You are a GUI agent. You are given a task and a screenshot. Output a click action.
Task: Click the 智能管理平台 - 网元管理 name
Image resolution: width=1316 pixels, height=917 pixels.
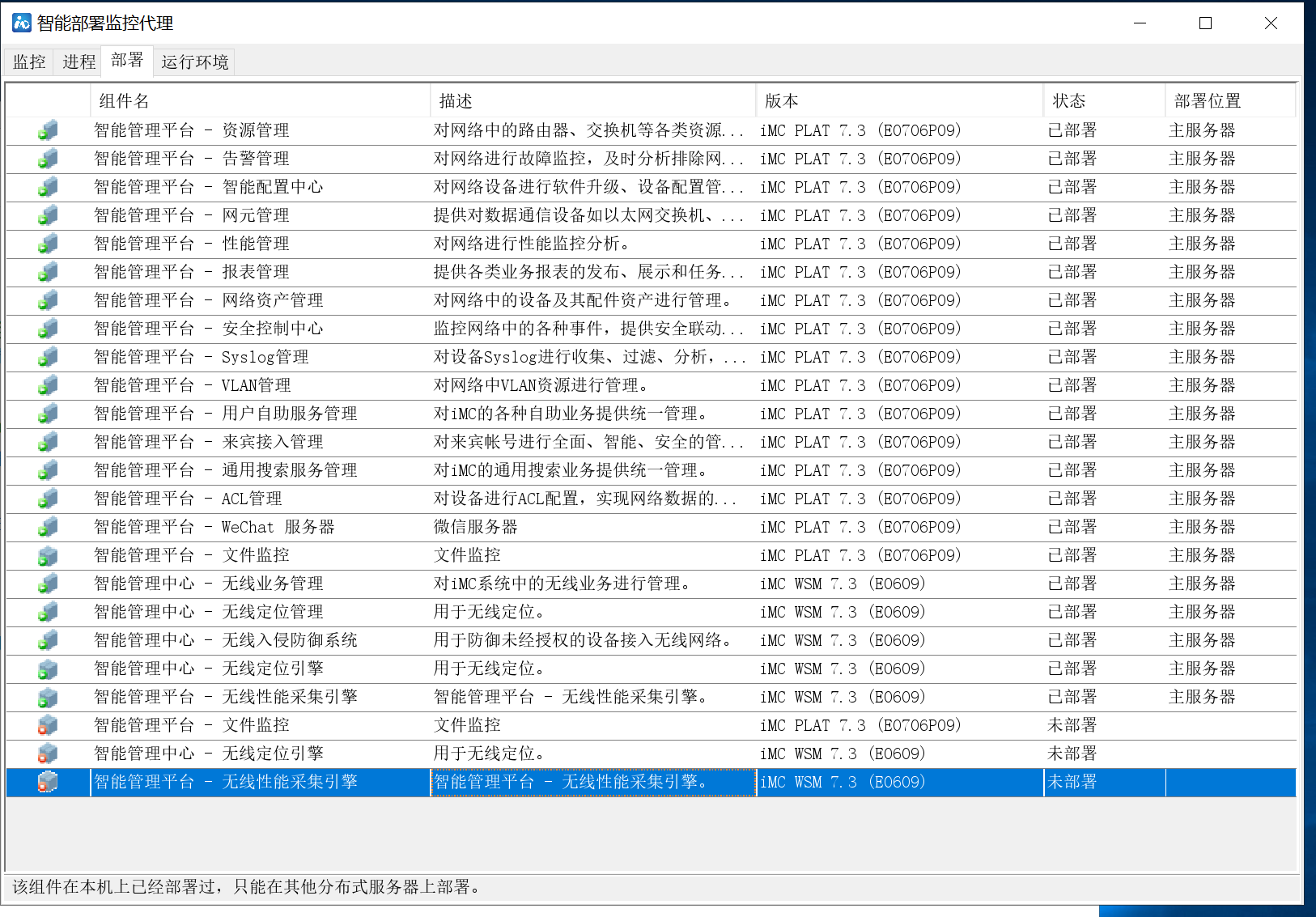192,215
